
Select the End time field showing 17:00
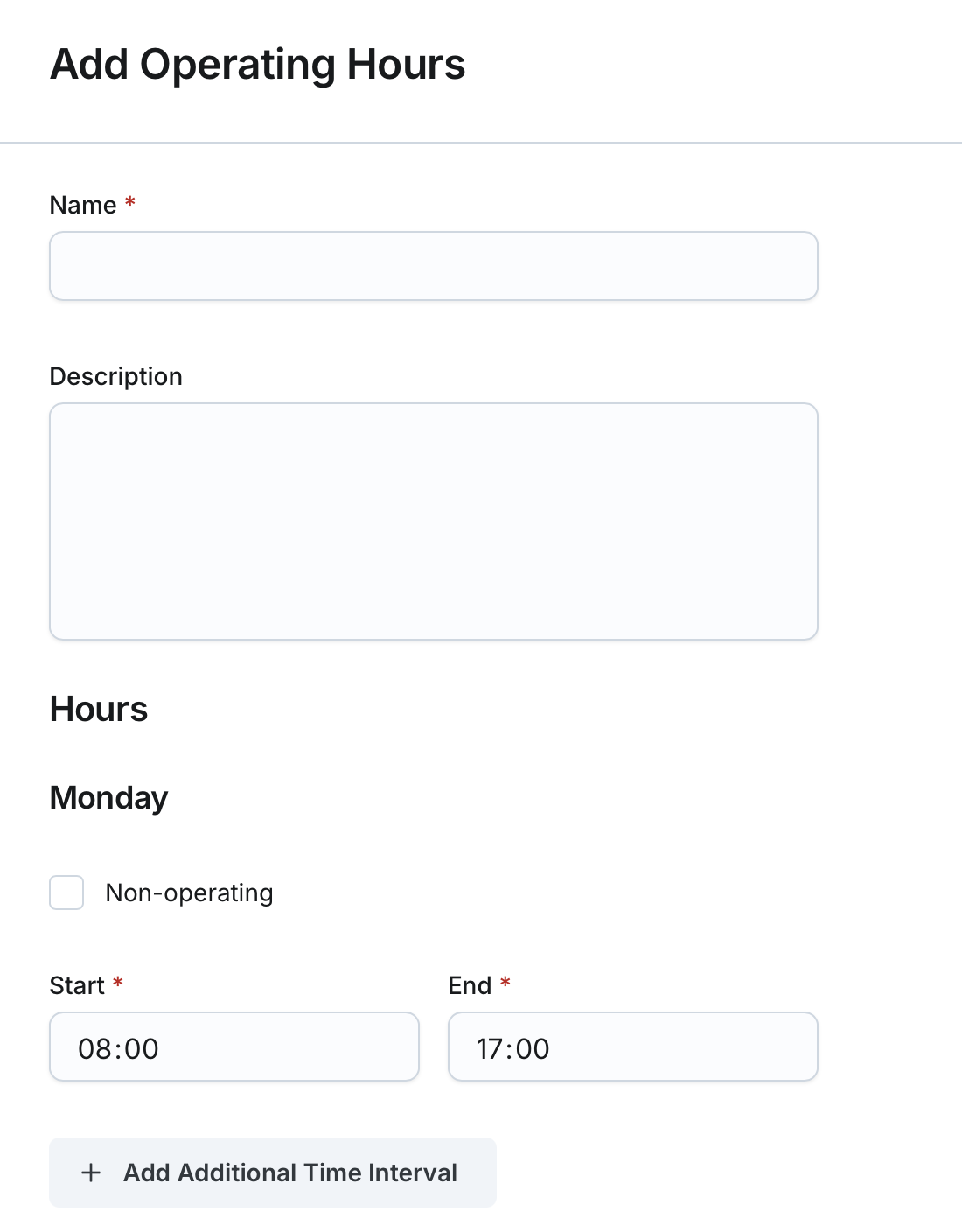[x=632, y=1047]
